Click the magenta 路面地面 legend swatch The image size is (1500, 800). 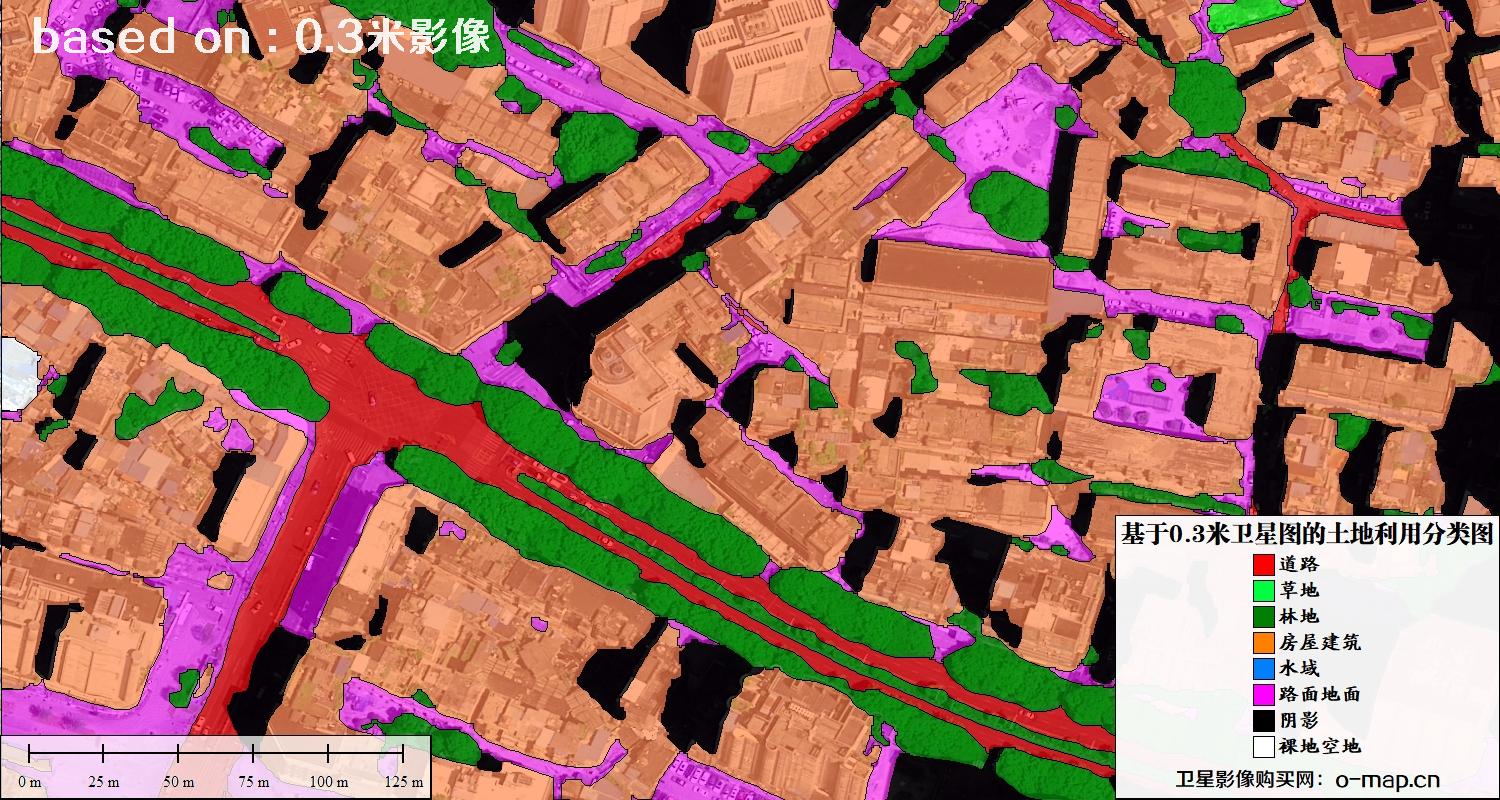pos(1264,694)
